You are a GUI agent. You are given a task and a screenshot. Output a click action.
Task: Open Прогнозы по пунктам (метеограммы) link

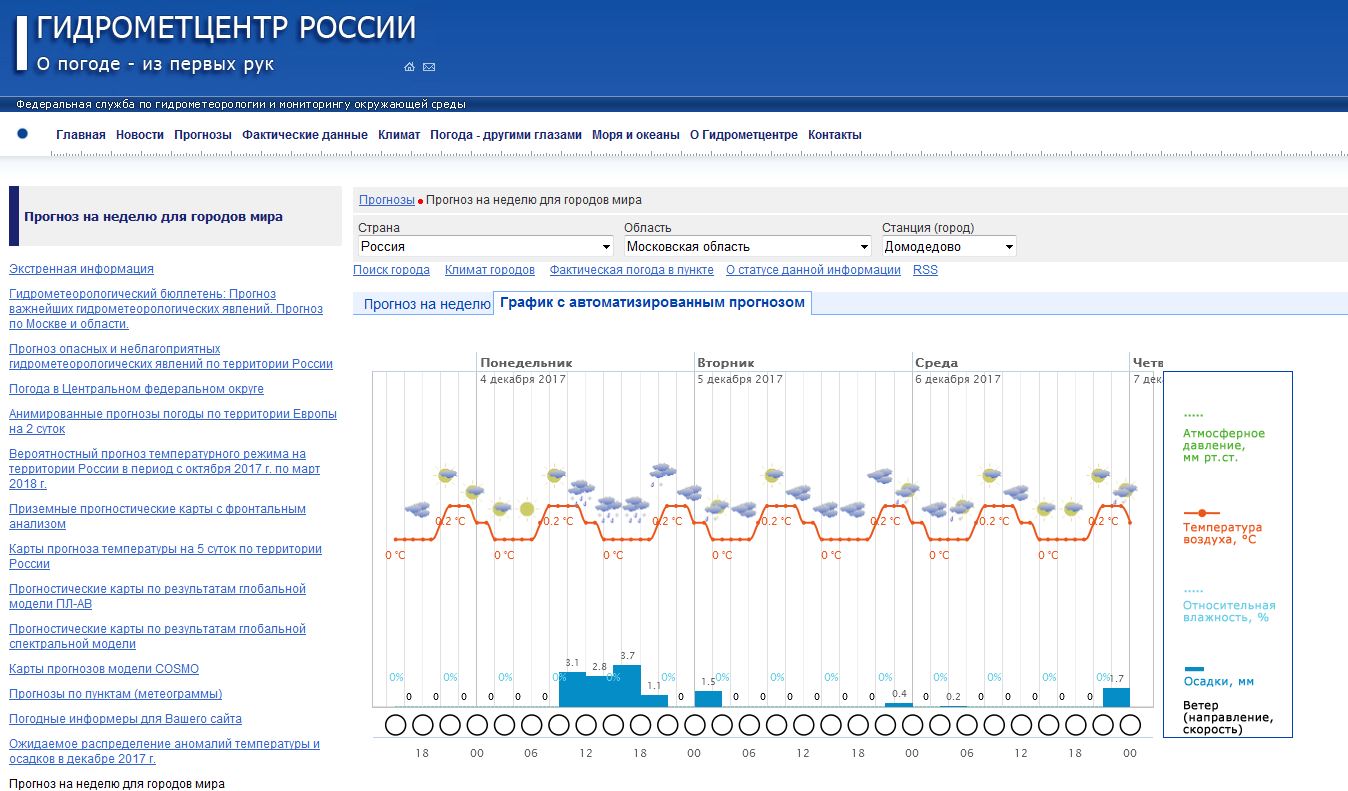click(115, 694)
